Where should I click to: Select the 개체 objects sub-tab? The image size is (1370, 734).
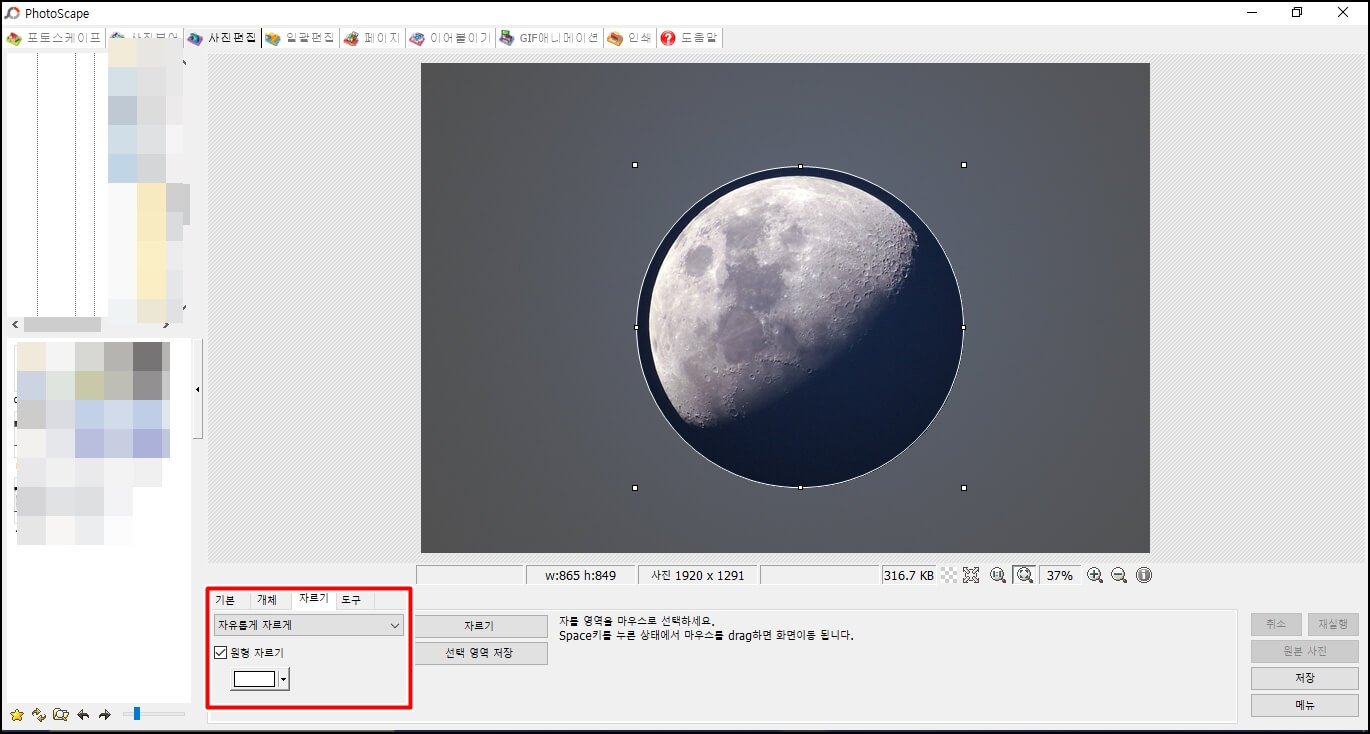click(267, 600)
